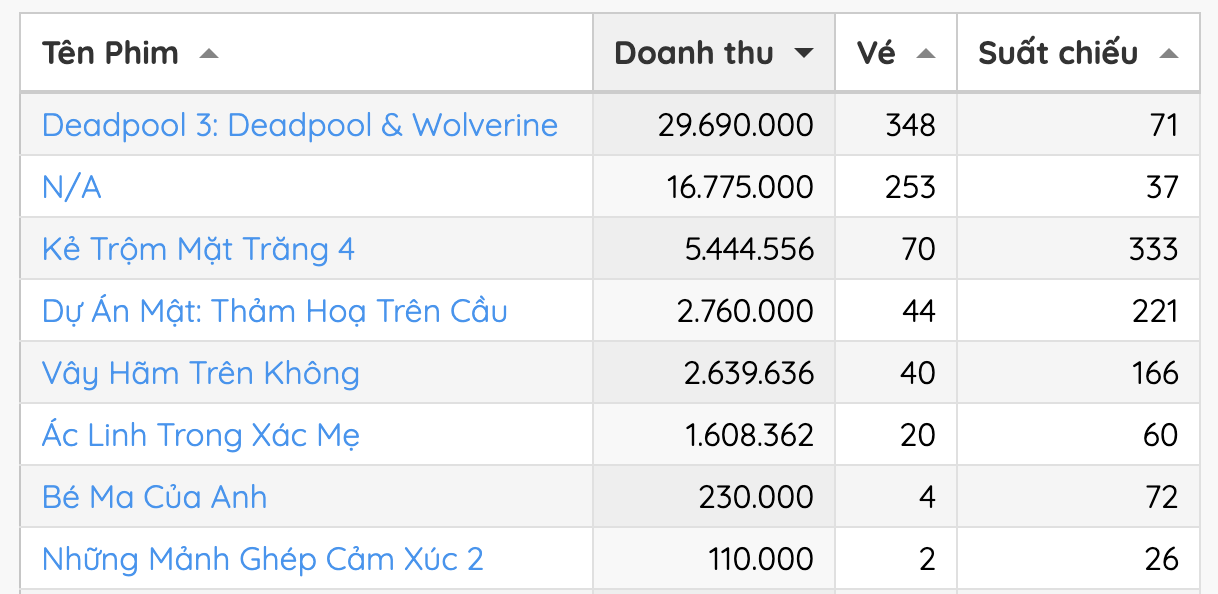Open Bé Ma Của Anh link
This screenshot has height=594, width=1218.
coord(155,497)
